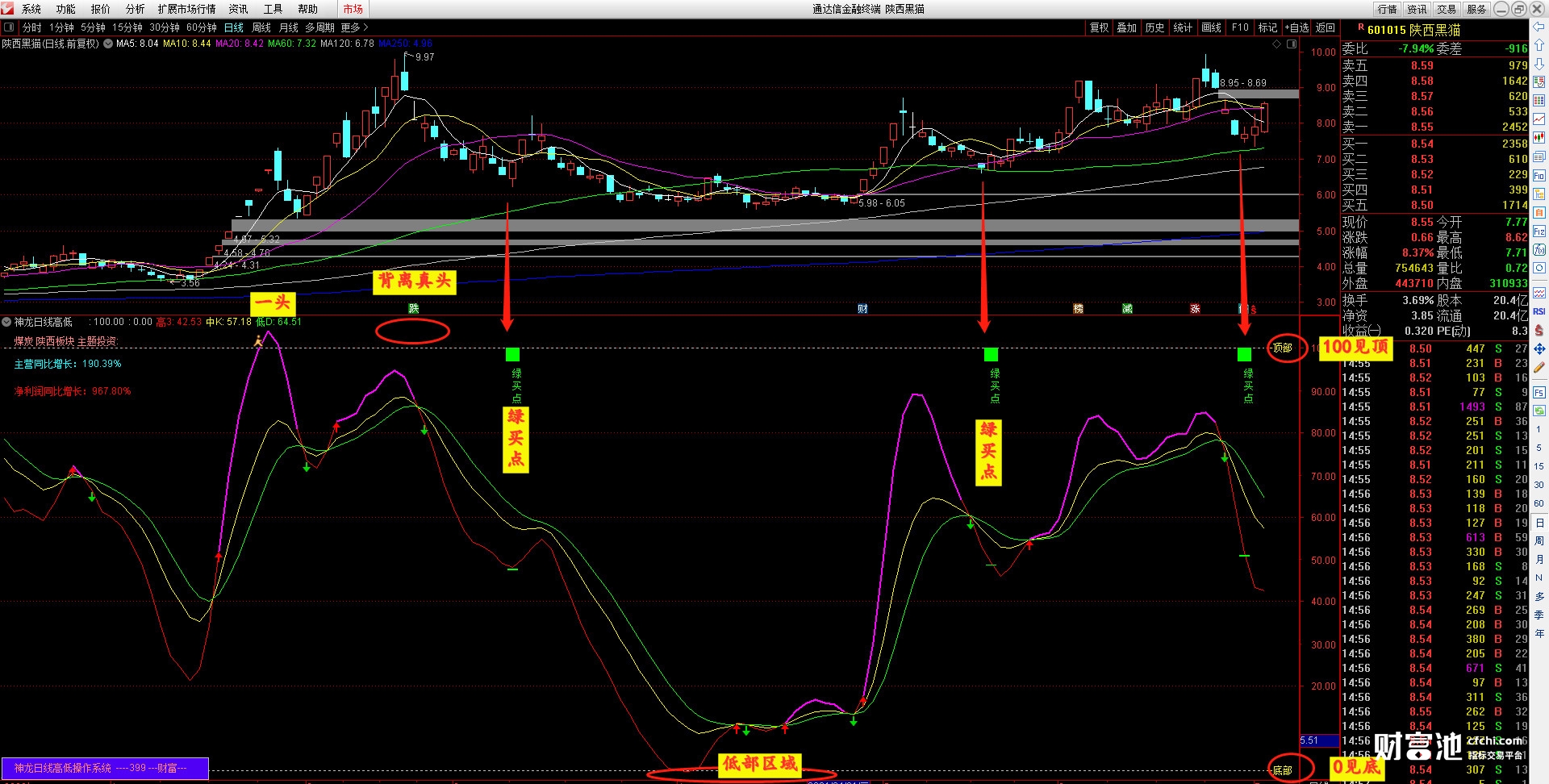
Task: Open the 报价 menu
Action: tap(101, 9)
